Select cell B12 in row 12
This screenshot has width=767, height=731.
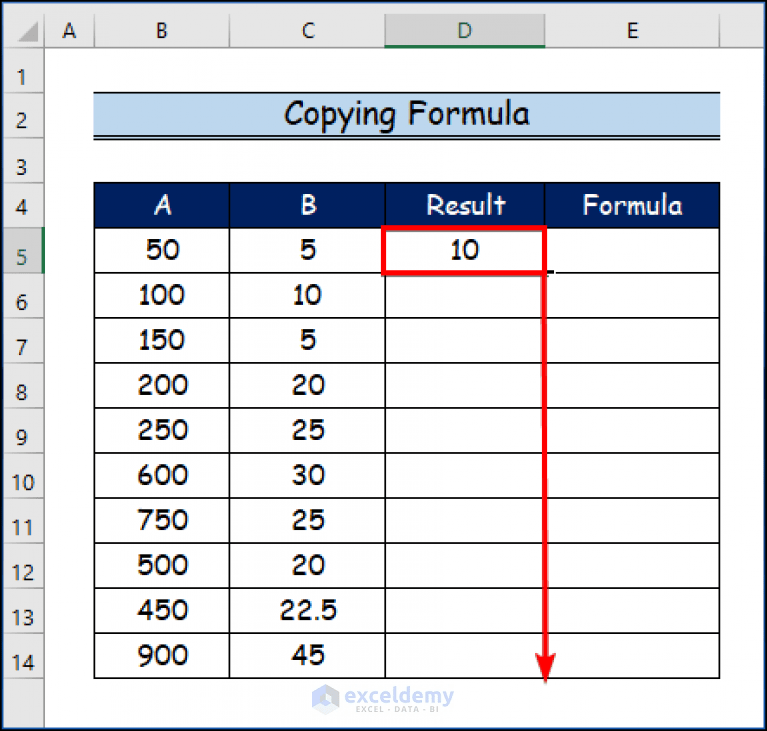click(x=161, y=566)
